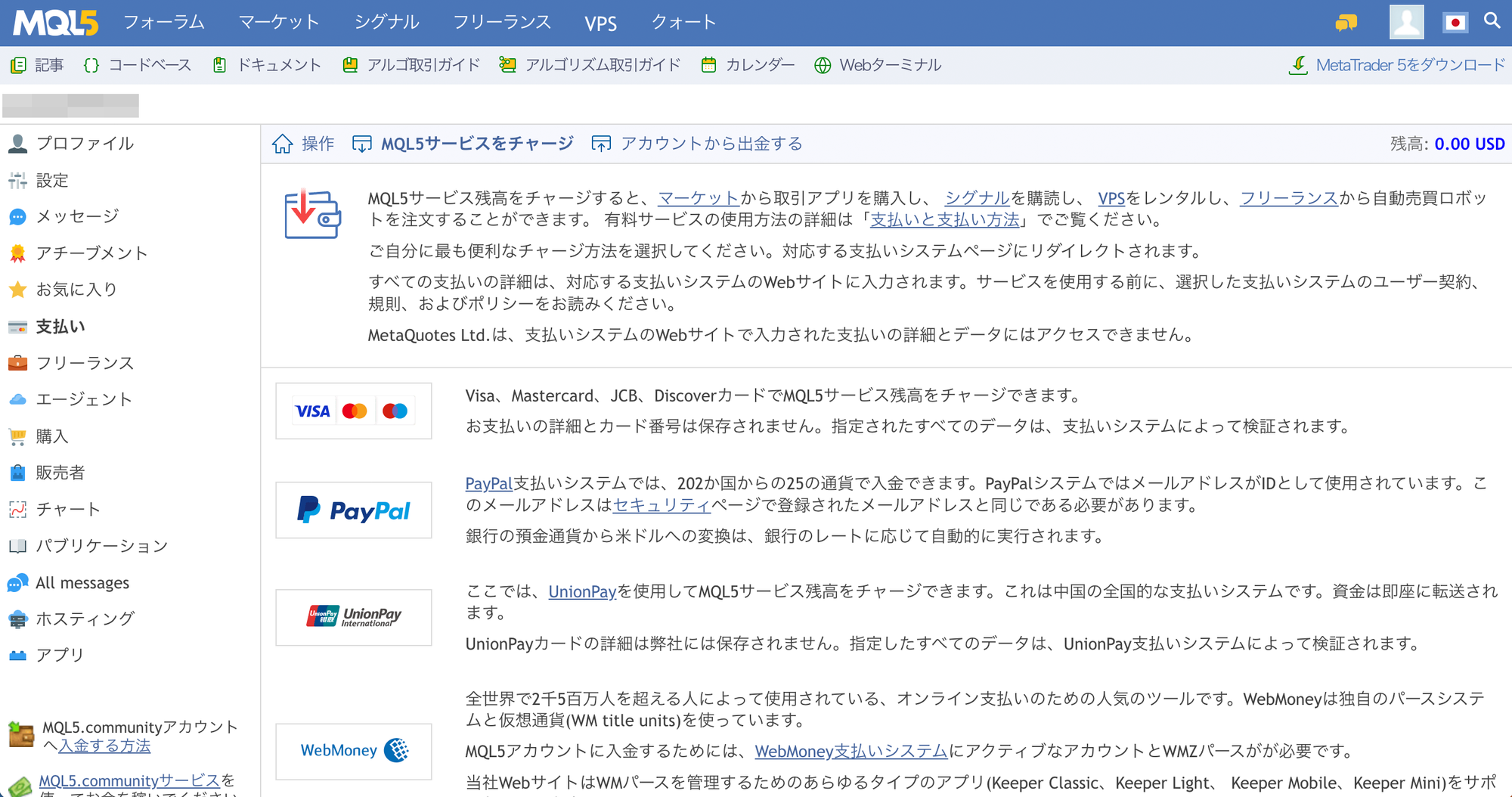Viewport: 1512px width, 797px height.
Task: Follow フリーランス link in description text
Action: tap(1289, 198)
